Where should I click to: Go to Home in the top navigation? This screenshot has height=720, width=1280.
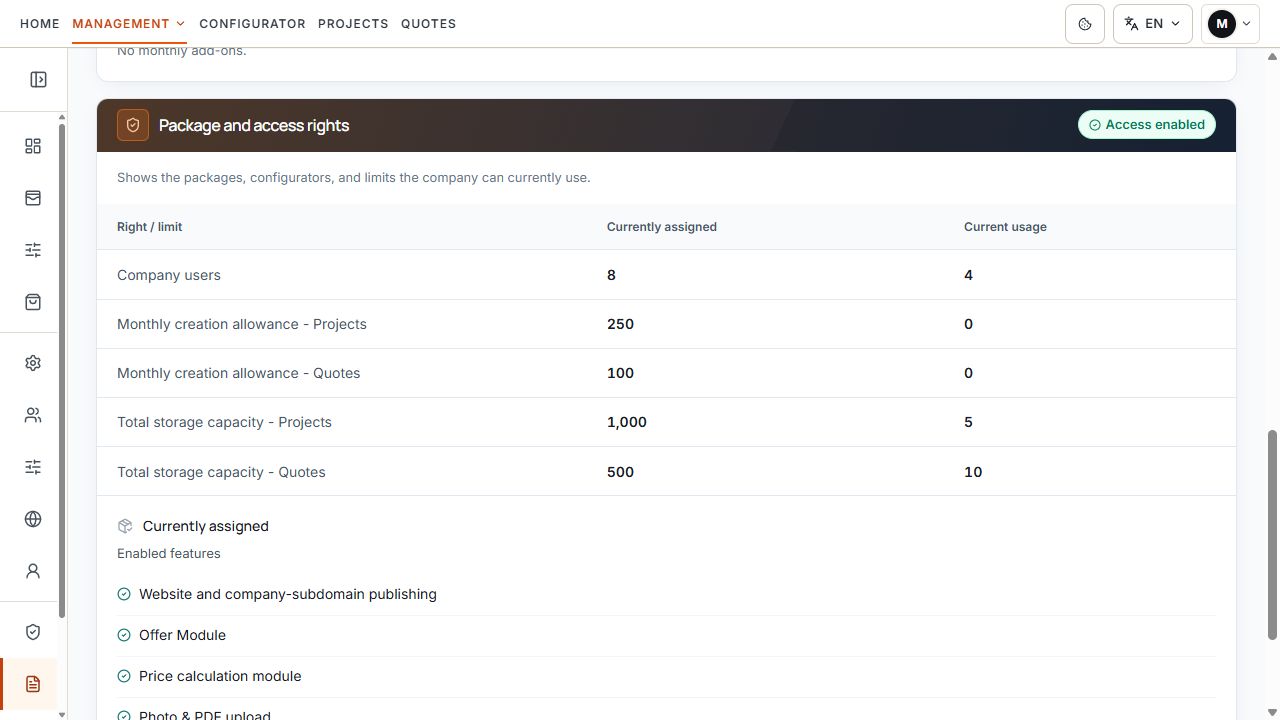coord(40,23)
